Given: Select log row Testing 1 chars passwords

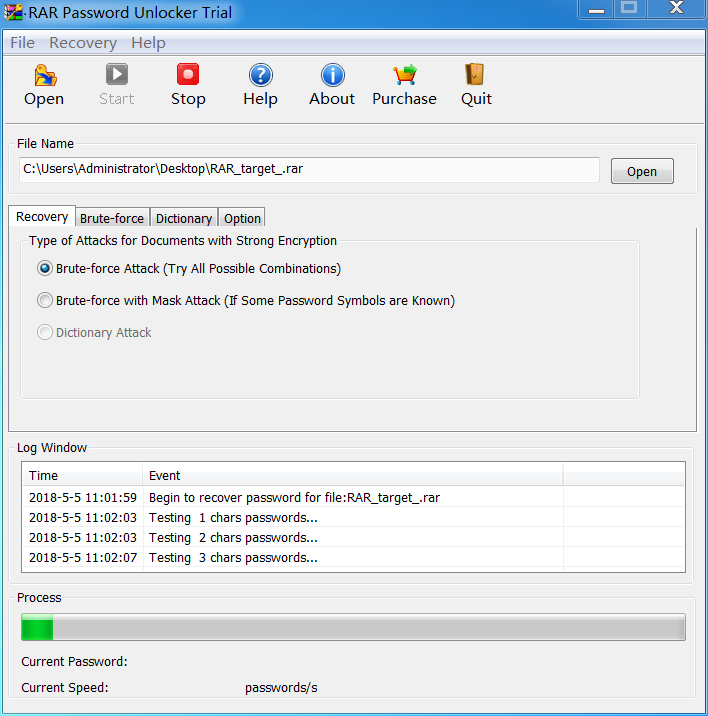Looking at the screenshot, I should 354,517.
